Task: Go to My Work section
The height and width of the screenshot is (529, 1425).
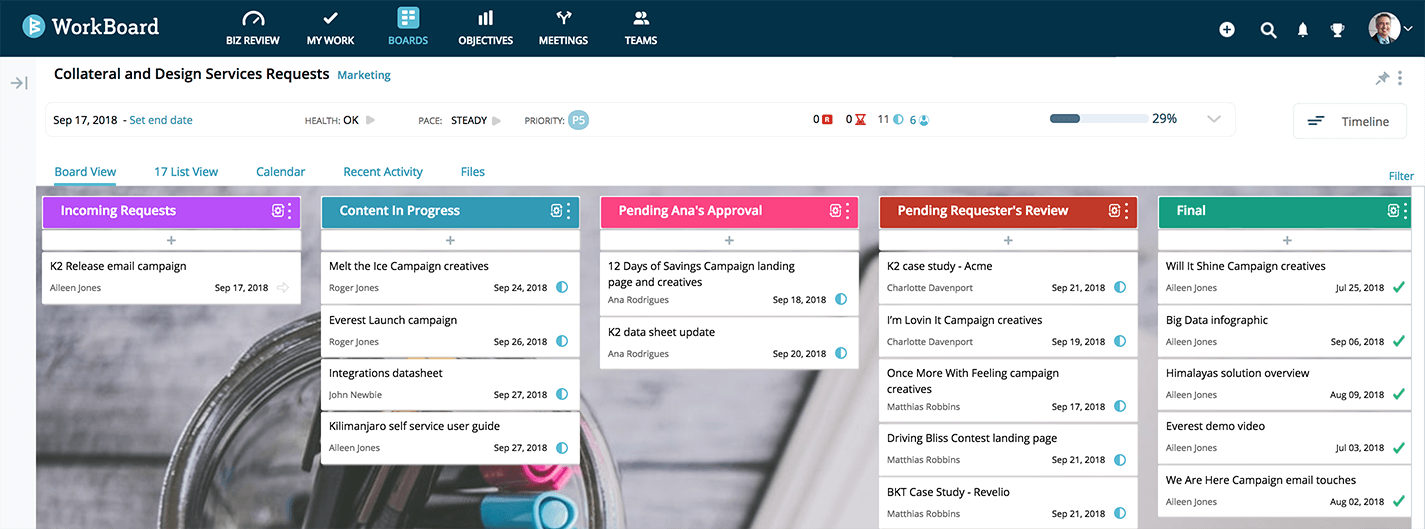Action: point(330,28)
